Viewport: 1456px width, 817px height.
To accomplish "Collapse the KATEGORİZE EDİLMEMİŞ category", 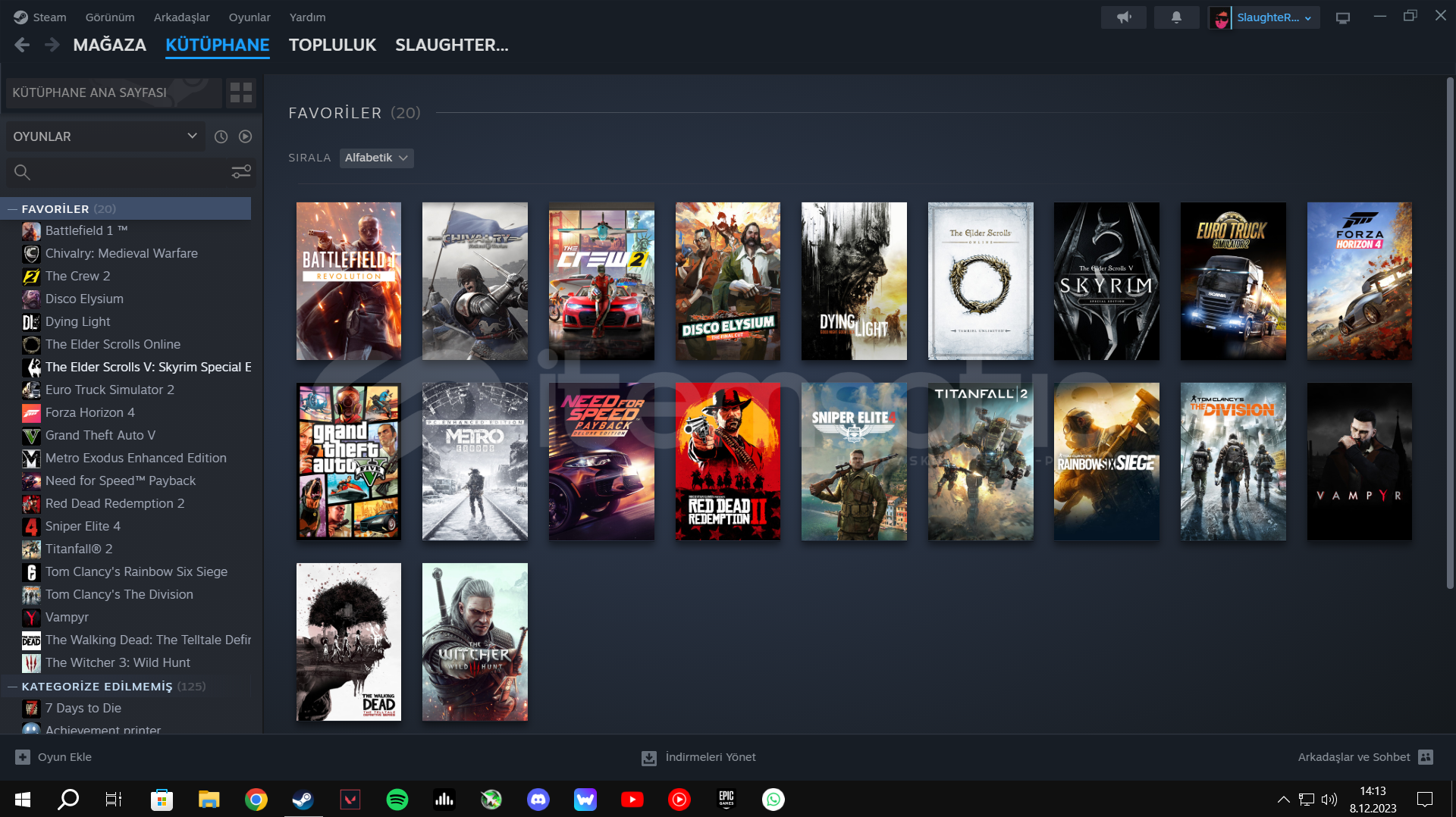I will (x=12, y=687).
